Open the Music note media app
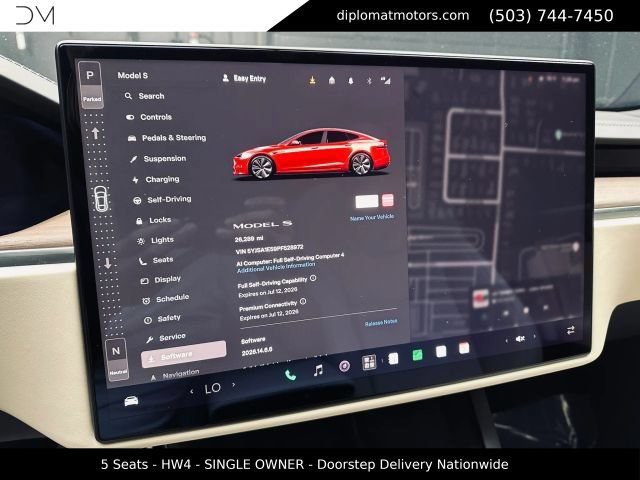The height and width of the screenshot is (480, 640). (x=318, y=370)
